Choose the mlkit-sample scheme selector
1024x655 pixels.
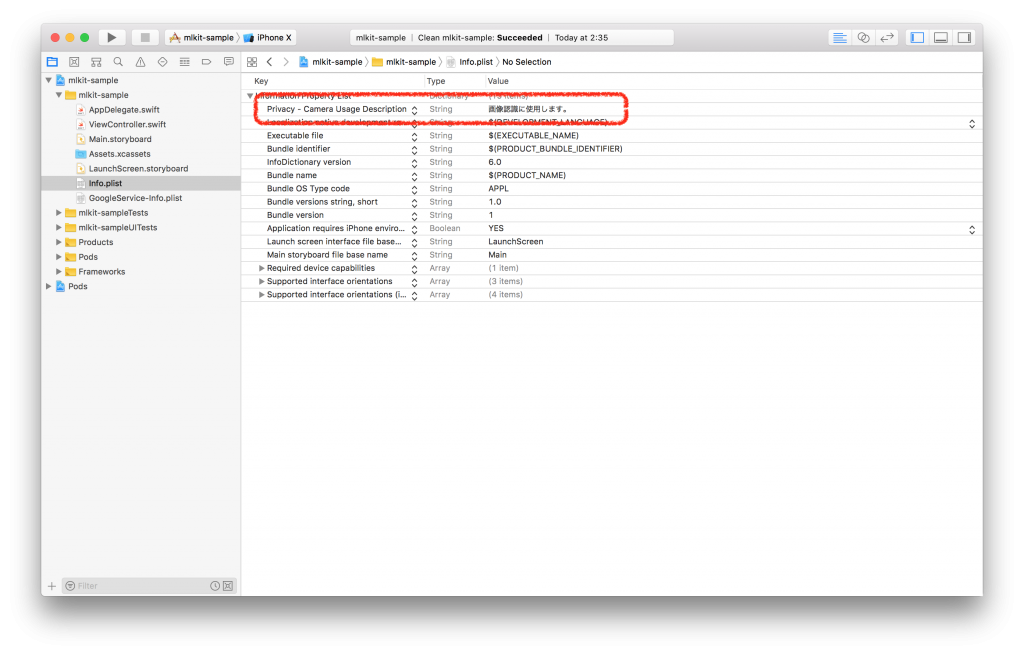click(x=202, y=38)
